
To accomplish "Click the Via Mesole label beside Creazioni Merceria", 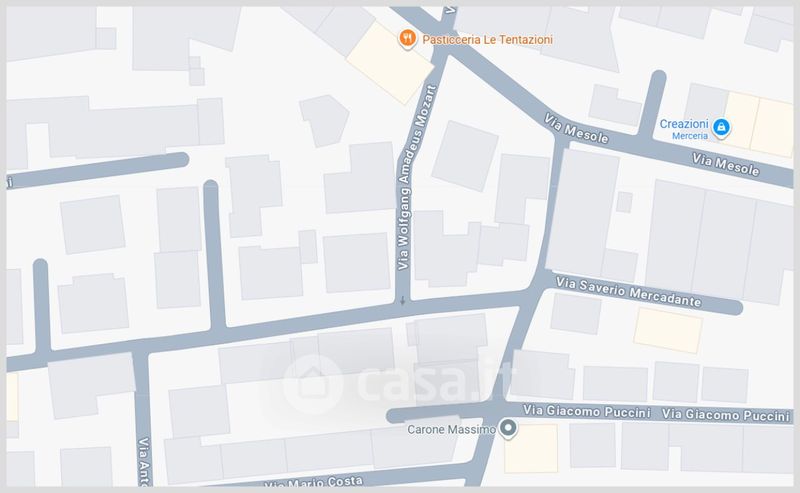I will point(726,164).
